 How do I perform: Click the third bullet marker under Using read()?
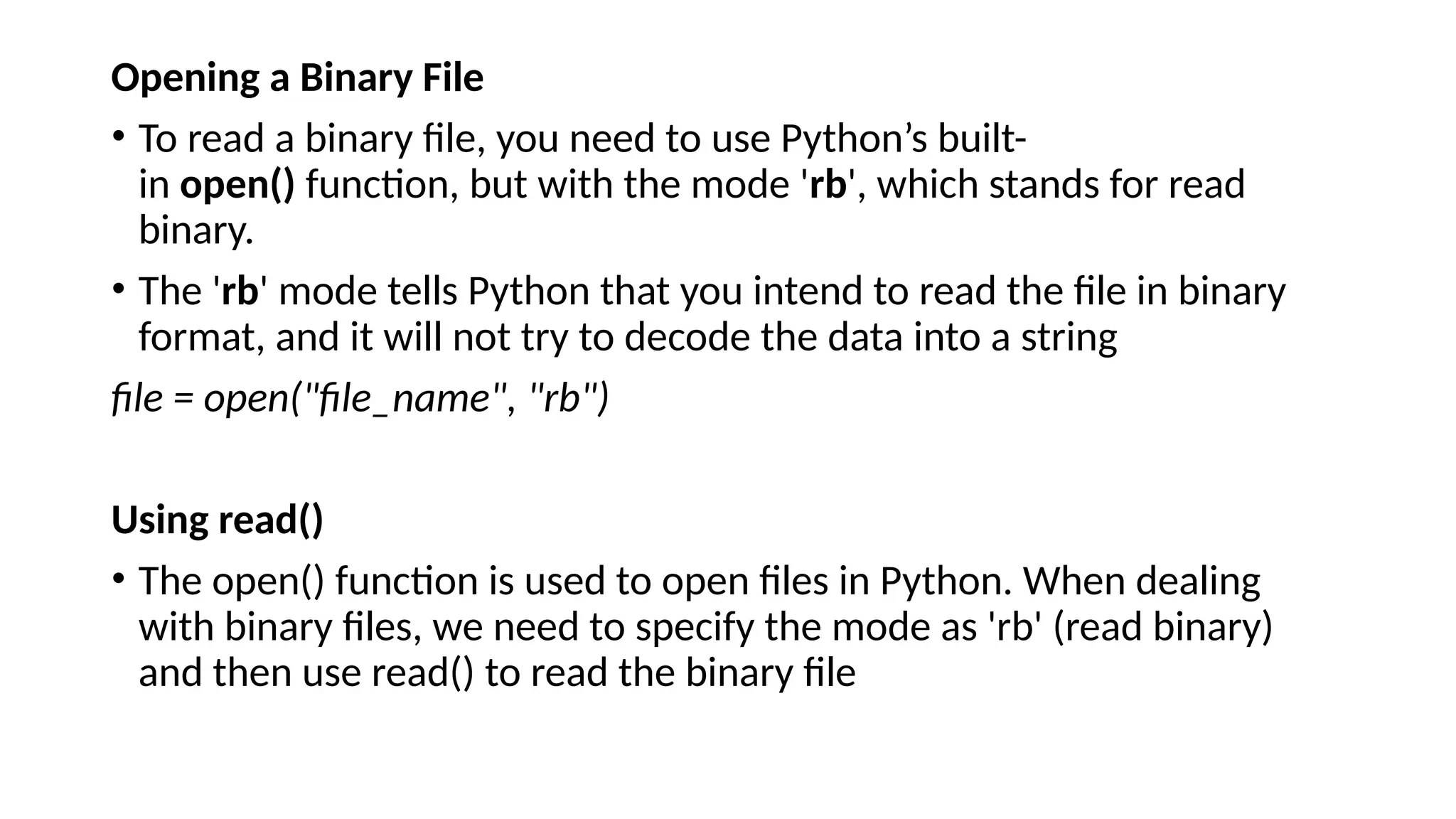(119, 578)
